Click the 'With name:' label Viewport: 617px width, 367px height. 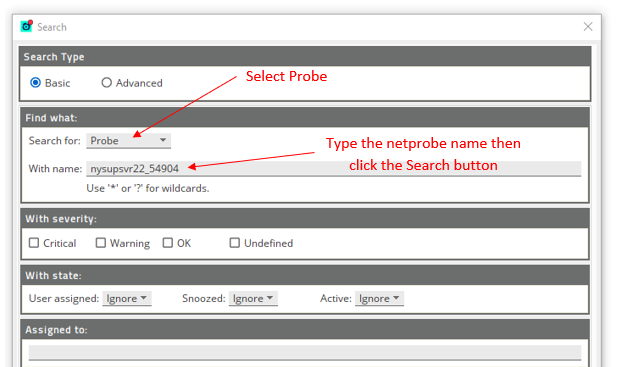tap(55, 169)
